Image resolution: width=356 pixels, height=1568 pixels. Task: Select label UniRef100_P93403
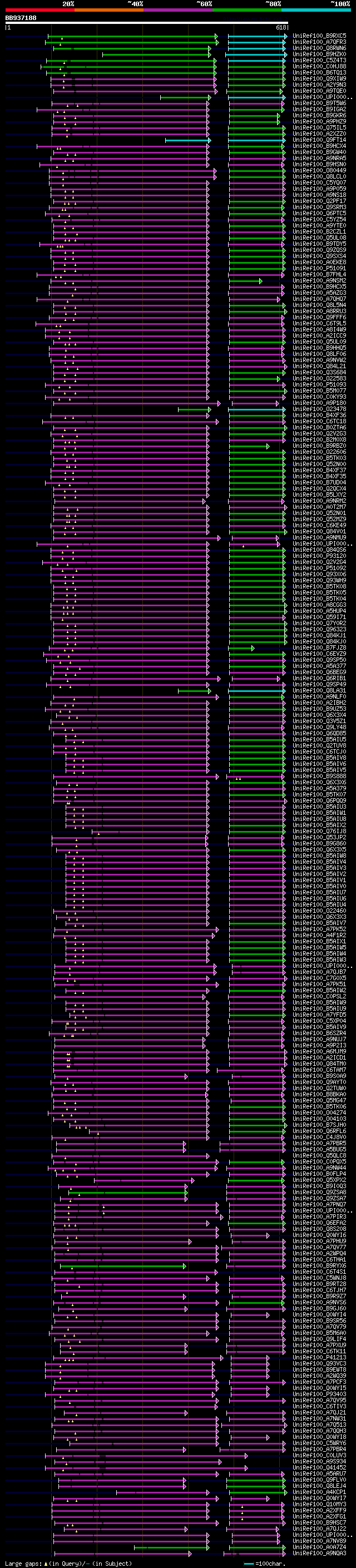click(x=319, y=1394)
